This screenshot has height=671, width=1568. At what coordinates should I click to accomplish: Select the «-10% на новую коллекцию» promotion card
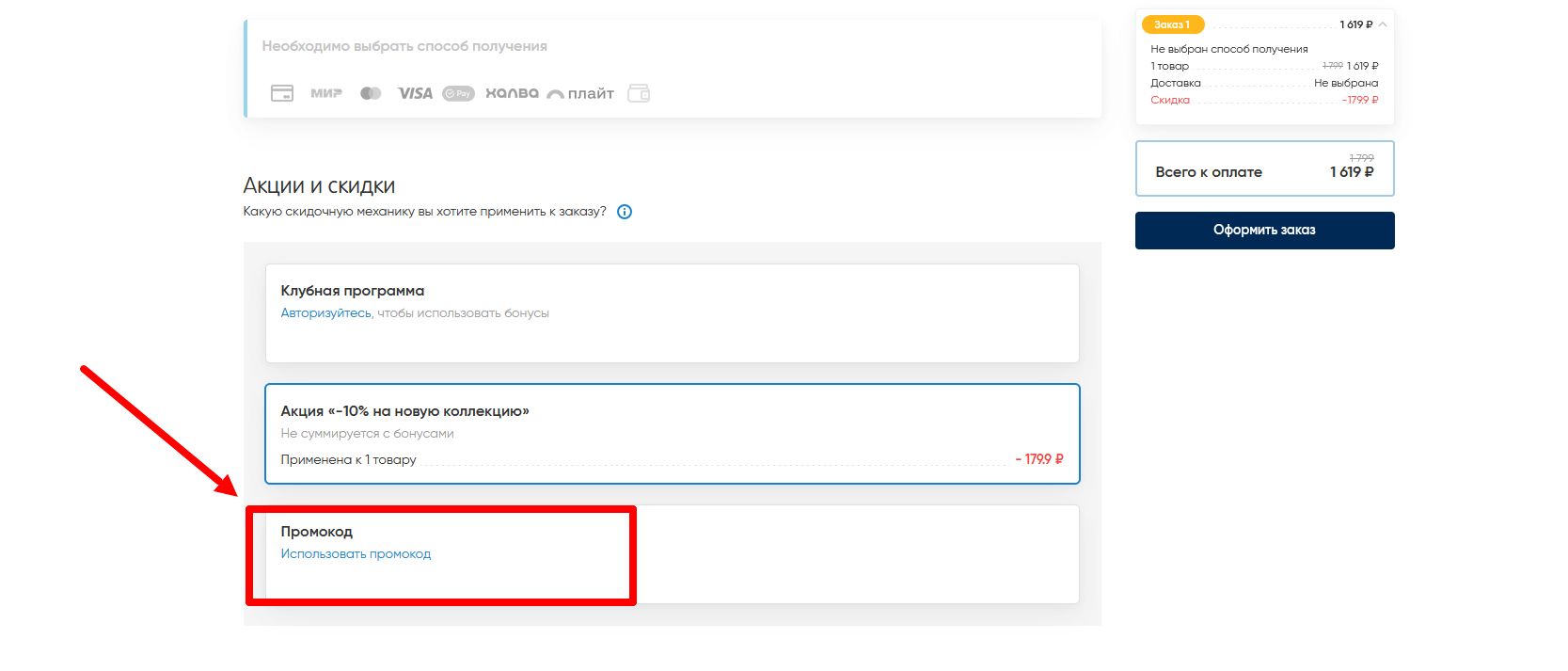click(672, 433)
